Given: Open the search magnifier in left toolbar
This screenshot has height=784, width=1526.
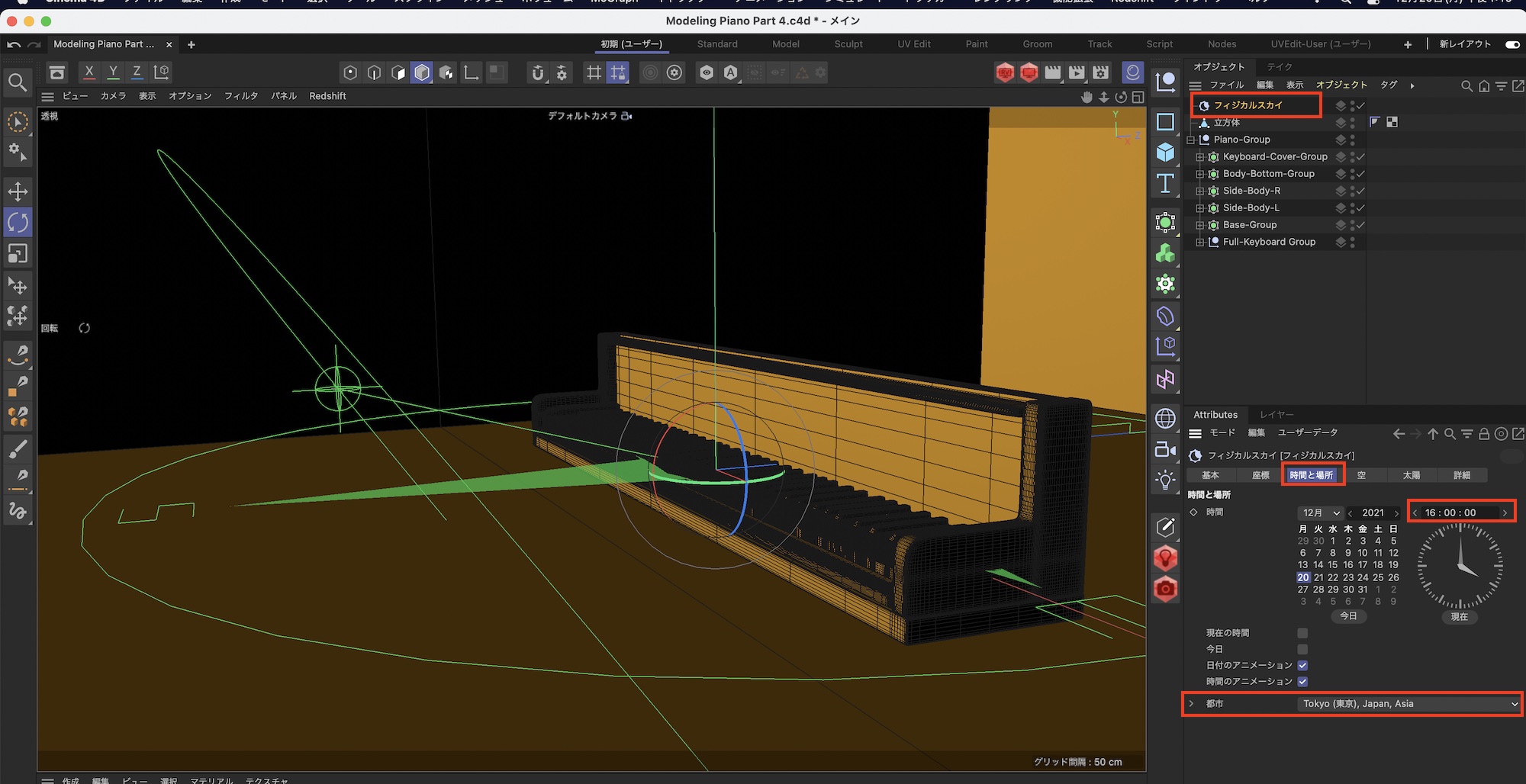Looking at the screenshot, I should (18, 82).
